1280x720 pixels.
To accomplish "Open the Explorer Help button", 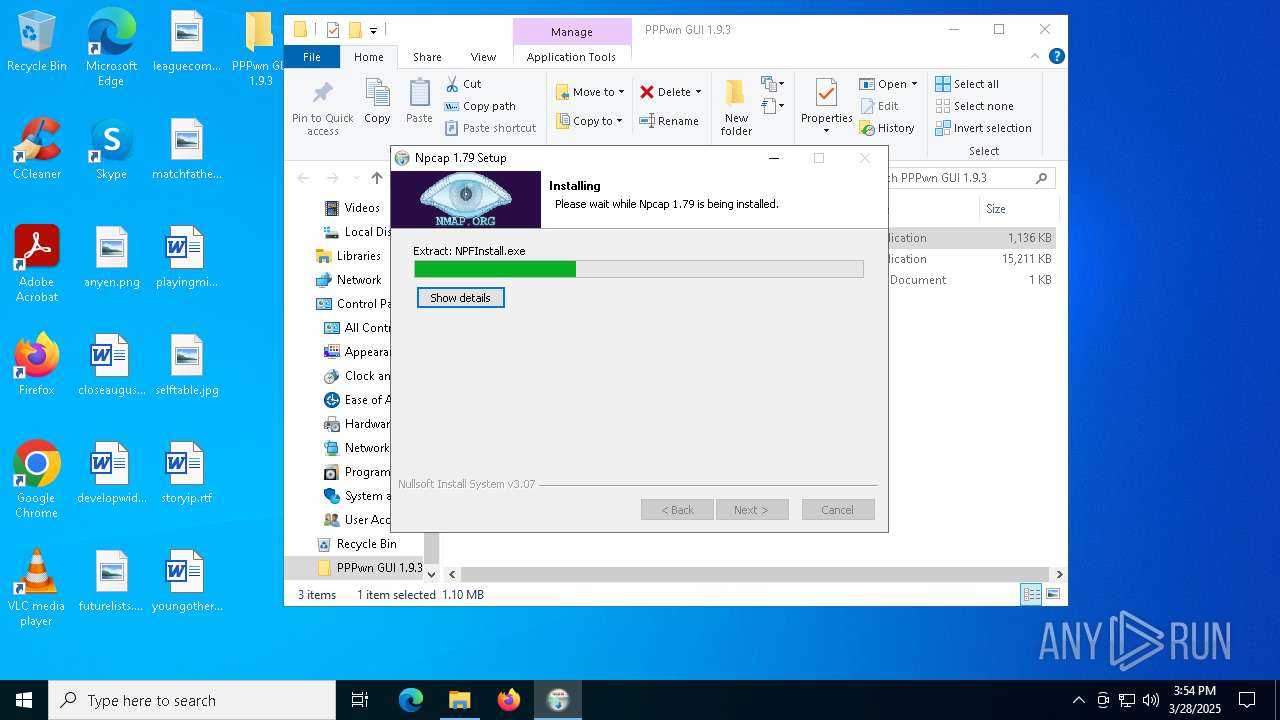I will [1057, 57].
